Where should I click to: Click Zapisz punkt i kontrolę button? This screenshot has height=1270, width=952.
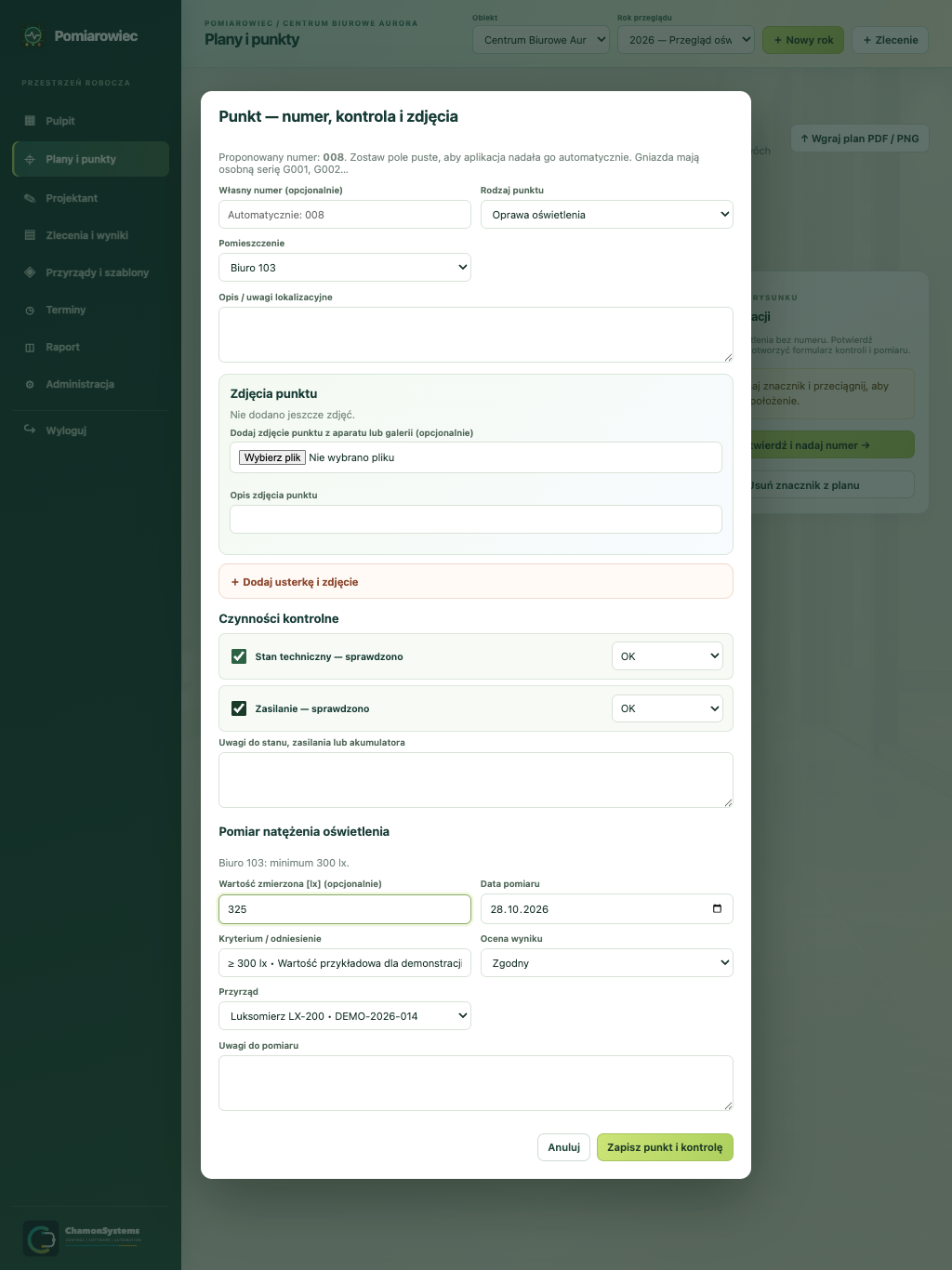[665, 1147]
